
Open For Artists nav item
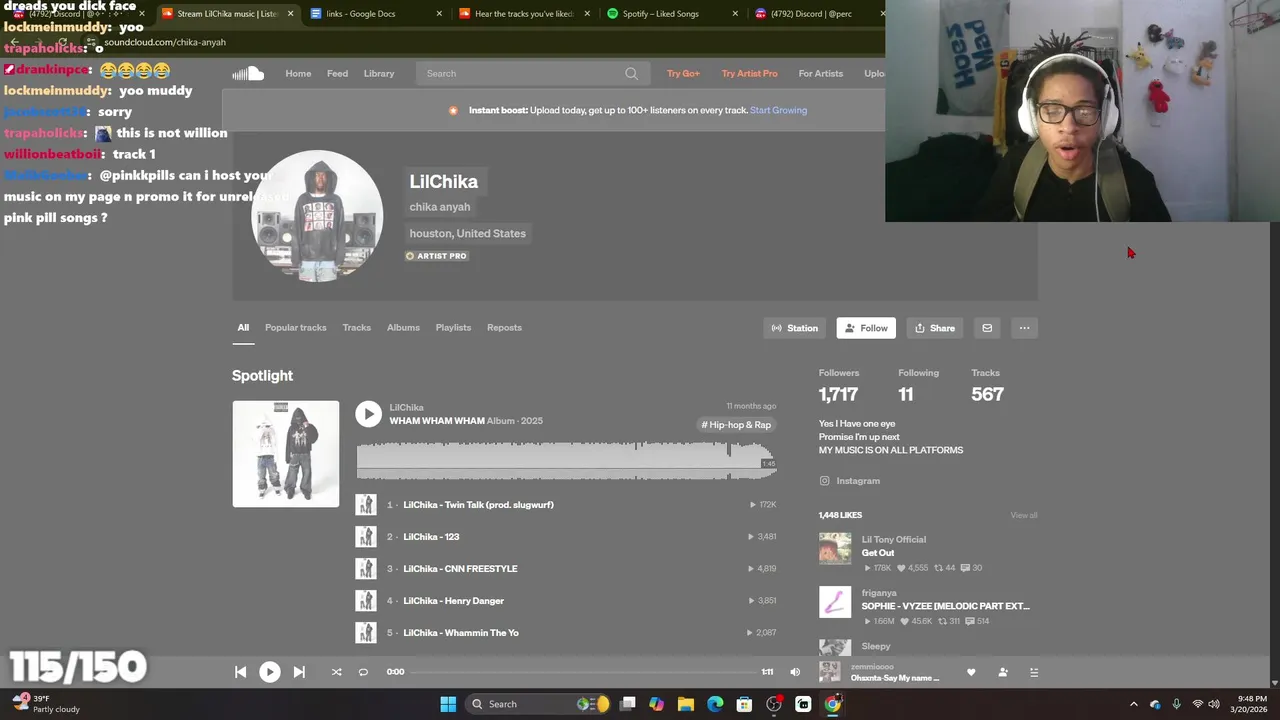tap(820, 73)
